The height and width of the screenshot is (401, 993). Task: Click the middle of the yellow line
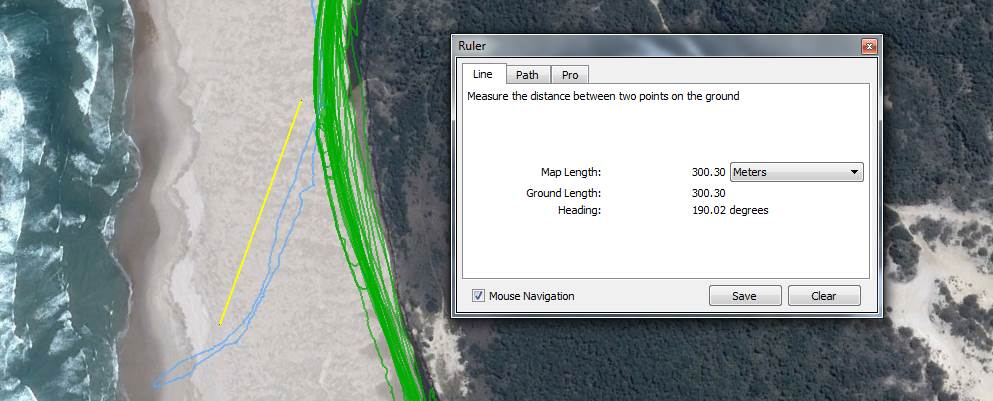(x=261, y=212)
